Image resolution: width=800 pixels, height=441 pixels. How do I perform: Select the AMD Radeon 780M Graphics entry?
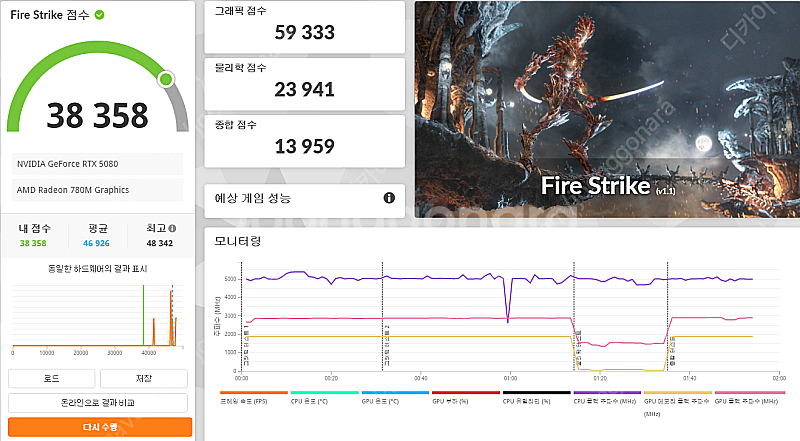[97, 190]
